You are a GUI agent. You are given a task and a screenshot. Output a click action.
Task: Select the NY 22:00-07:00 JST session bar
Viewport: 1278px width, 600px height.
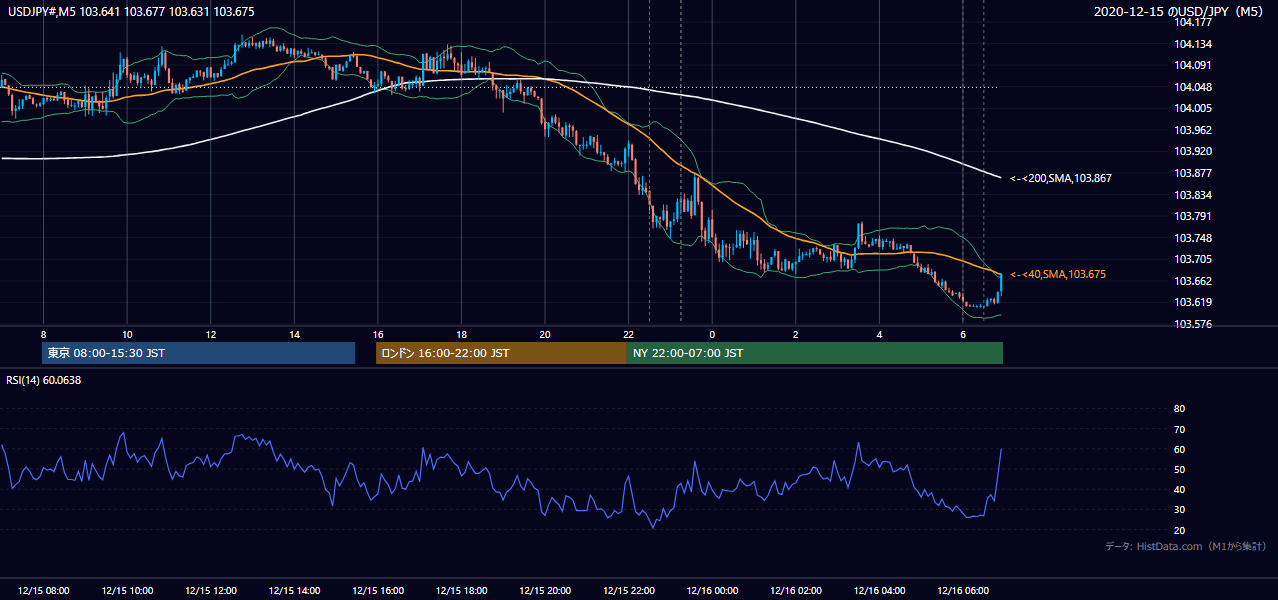815,353
